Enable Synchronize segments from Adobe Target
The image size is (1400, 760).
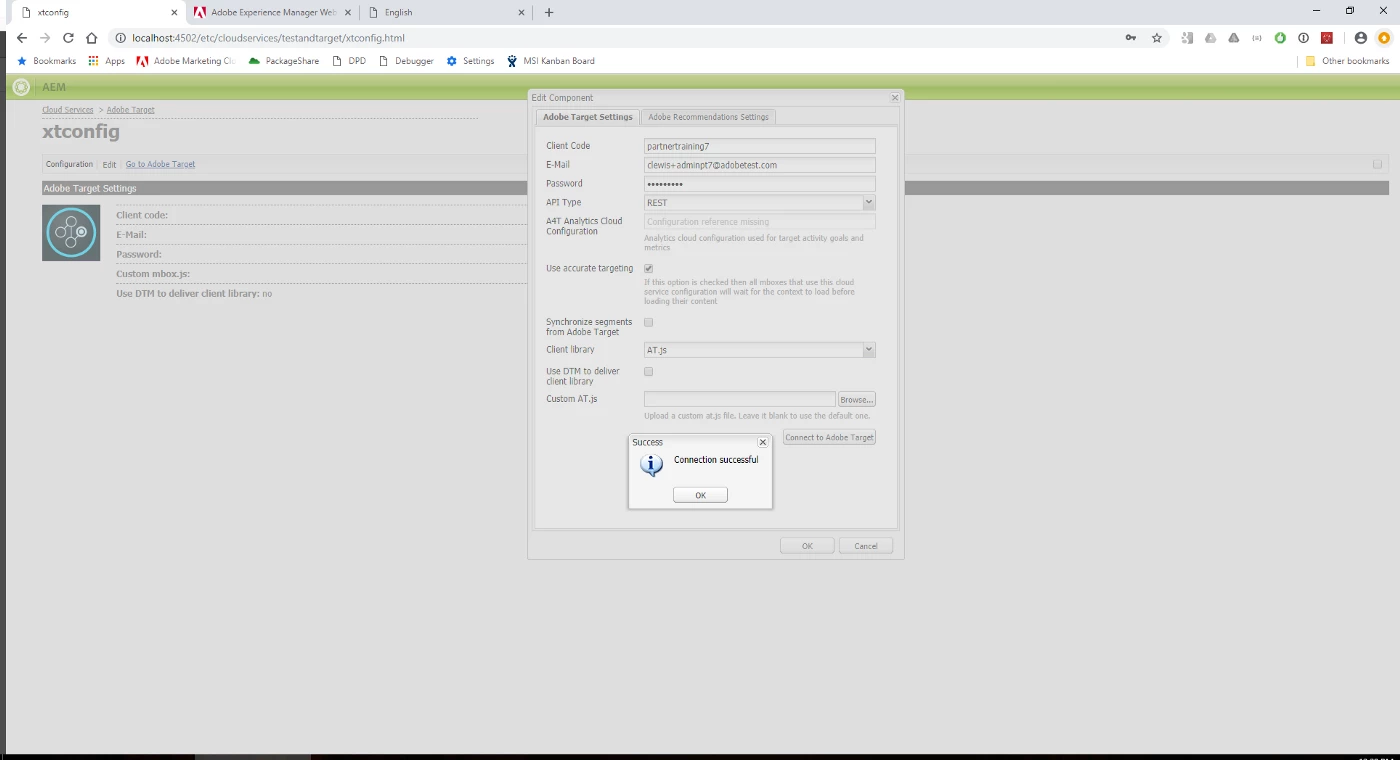coord(648,322)
